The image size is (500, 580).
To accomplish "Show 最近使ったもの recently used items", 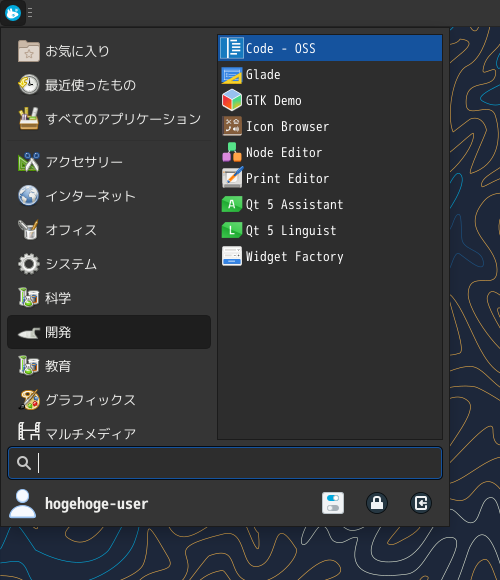I will coord(109,85).
